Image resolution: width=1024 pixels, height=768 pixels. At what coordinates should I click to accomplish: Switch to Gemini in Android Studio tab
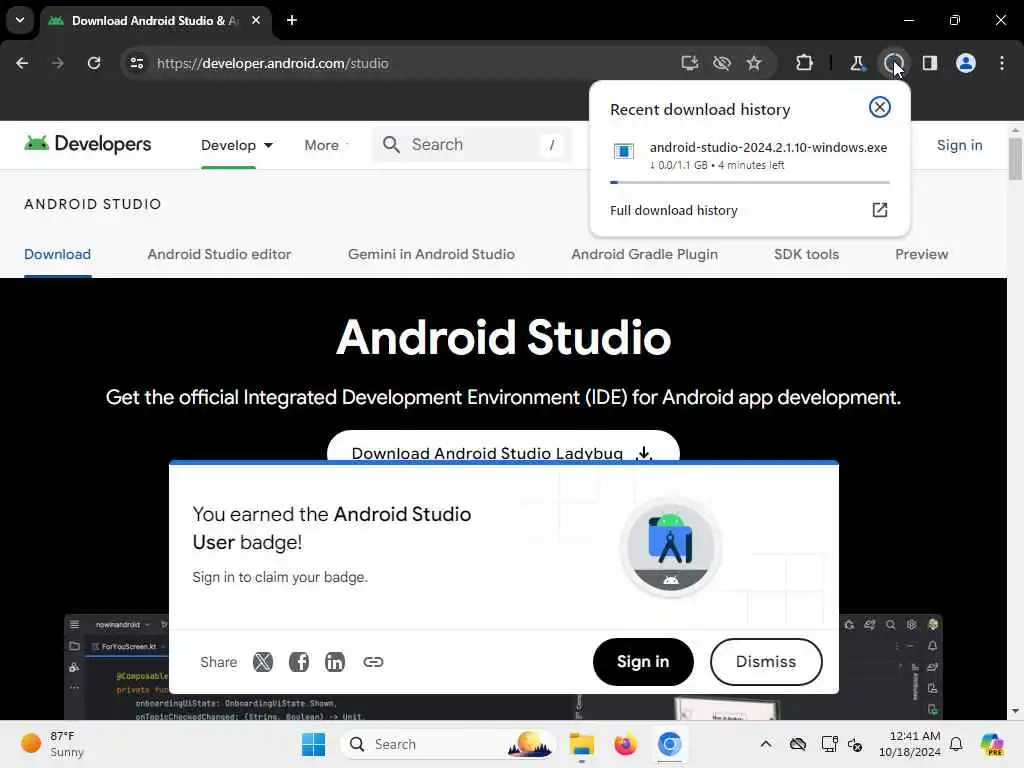tap(431, 254)
